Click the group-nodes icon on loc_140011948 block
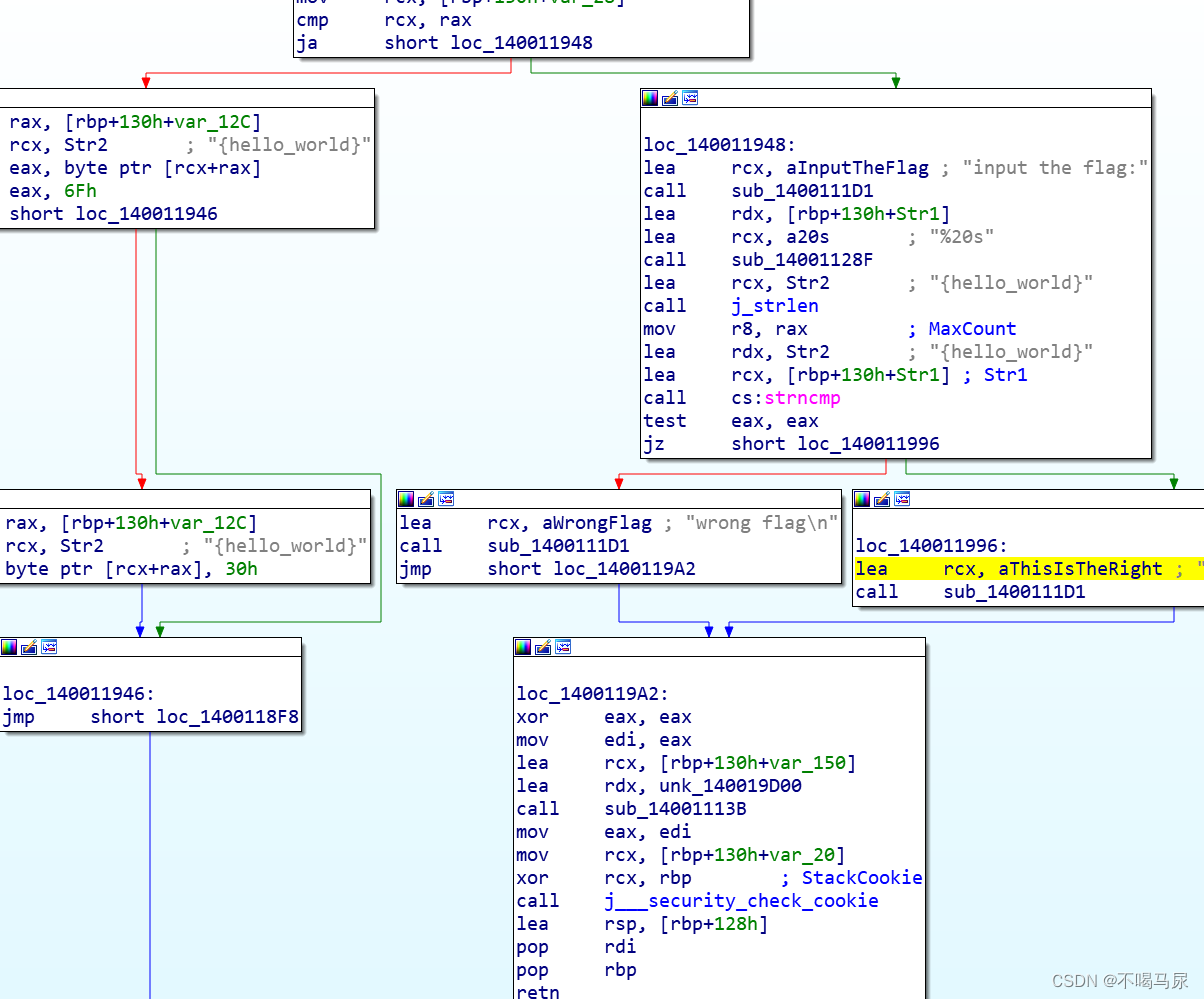Image resolution: width=1204 pixels, height=999 pixels. tap(689, 98)
